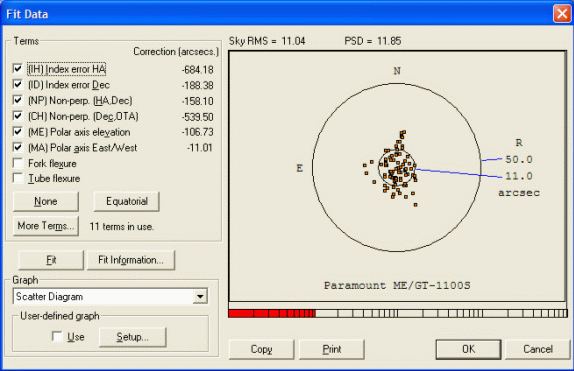Uncheck (MA) Polar axis East/West term
Viewport: 574px width, 371px height.
17,147
